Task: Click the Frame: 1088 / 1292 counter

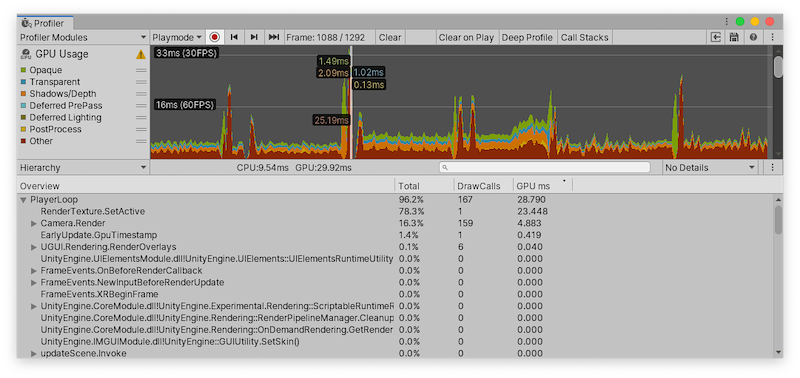Action: tap(326, 37)
